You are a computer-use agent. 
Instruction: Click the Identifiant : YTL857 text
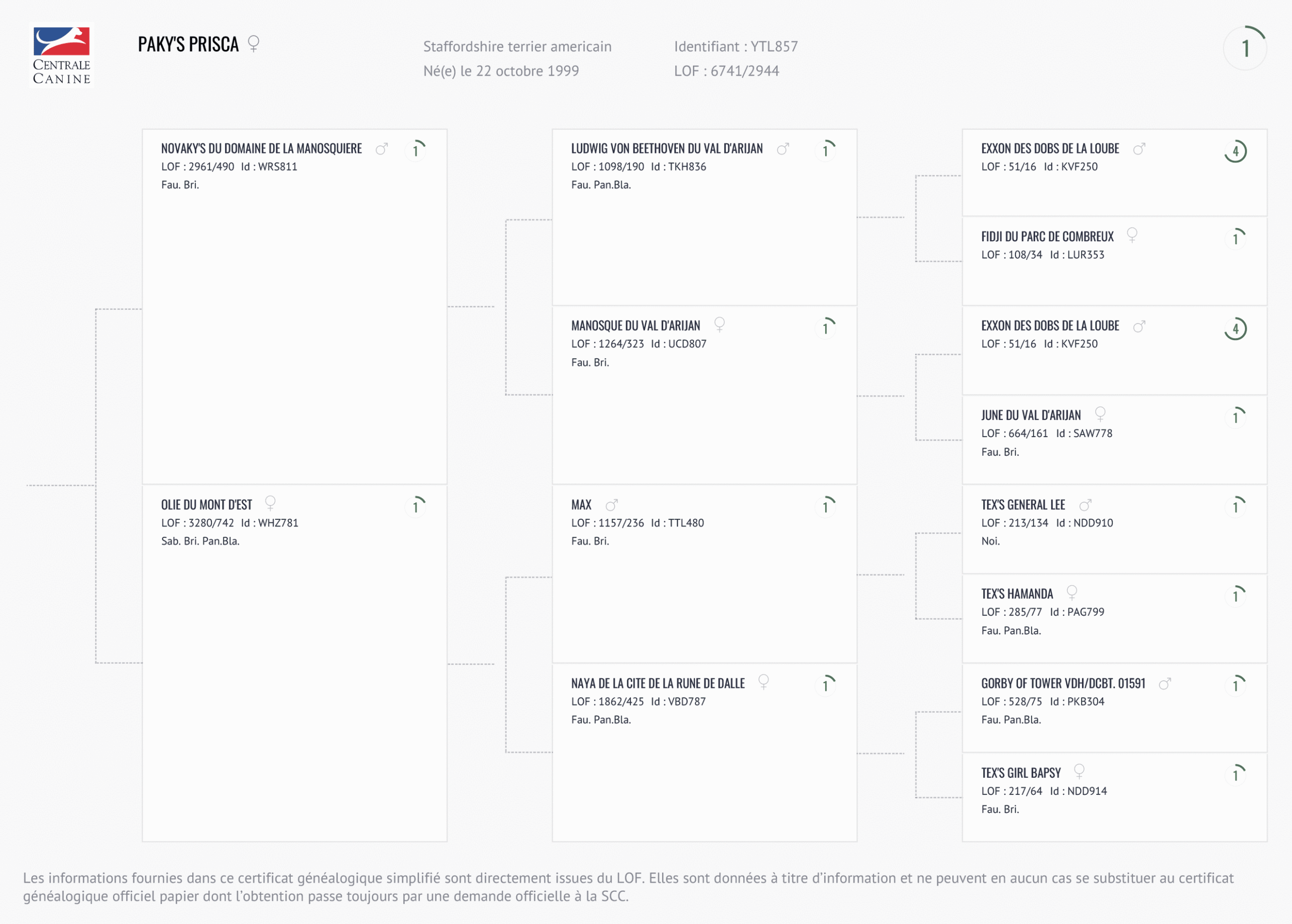tap(736, 46)
